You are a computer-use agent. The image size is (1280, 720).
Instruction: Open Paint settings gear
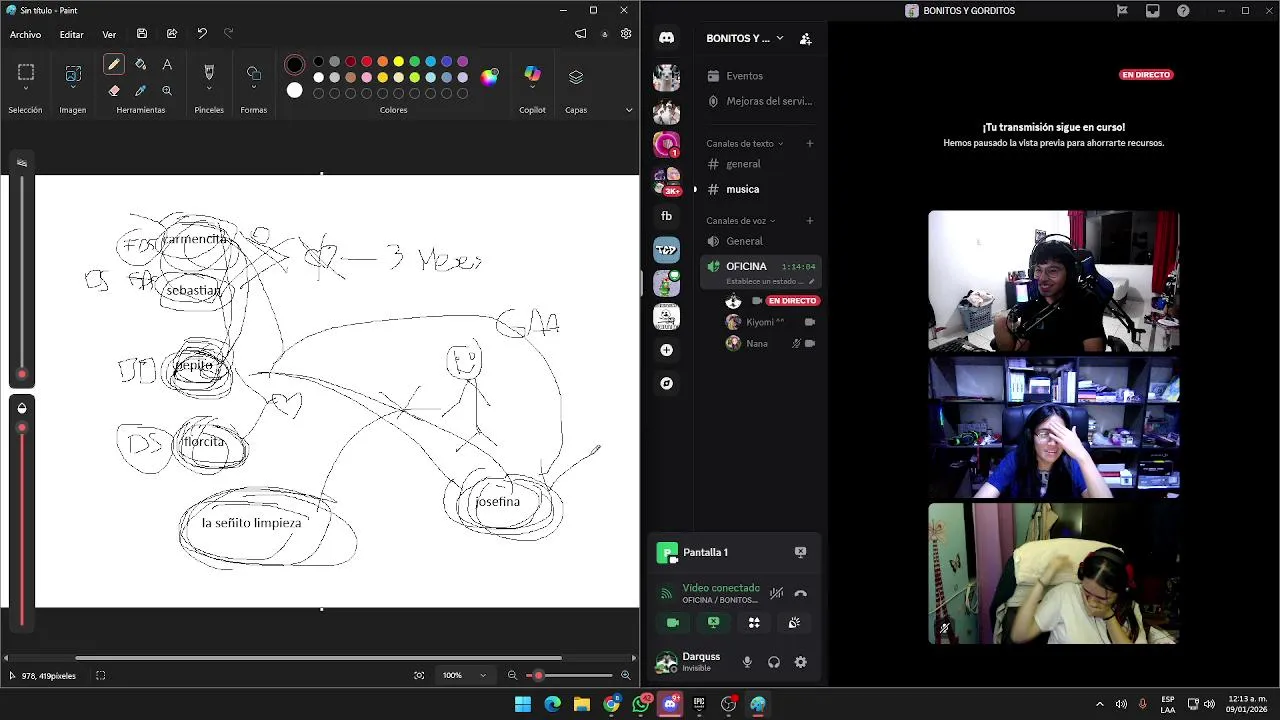[626, 34]
